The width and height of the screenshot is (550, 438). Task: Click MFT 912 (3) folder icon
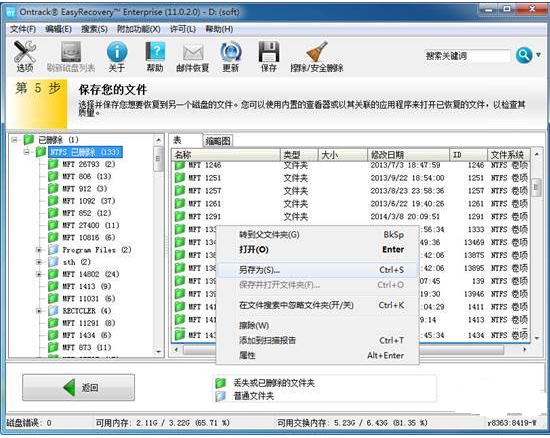tap(53, 189)
